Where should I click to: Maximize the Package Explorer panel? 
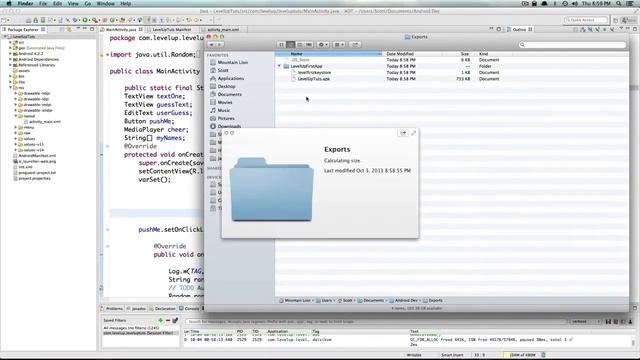92,29
